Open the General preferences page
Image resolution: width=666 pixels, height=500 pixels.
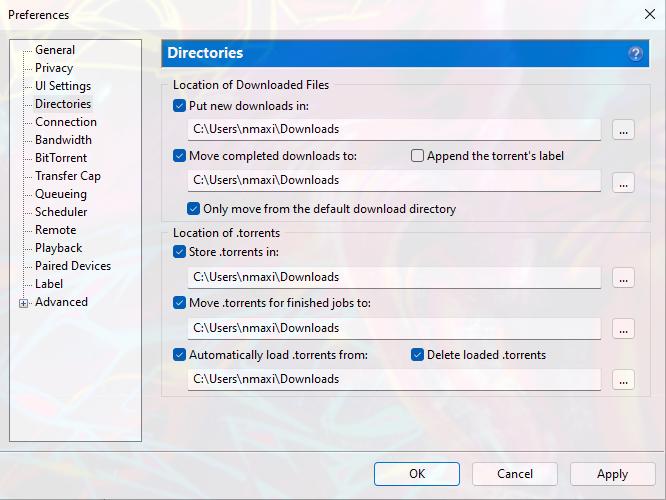(x=55, y=50)
